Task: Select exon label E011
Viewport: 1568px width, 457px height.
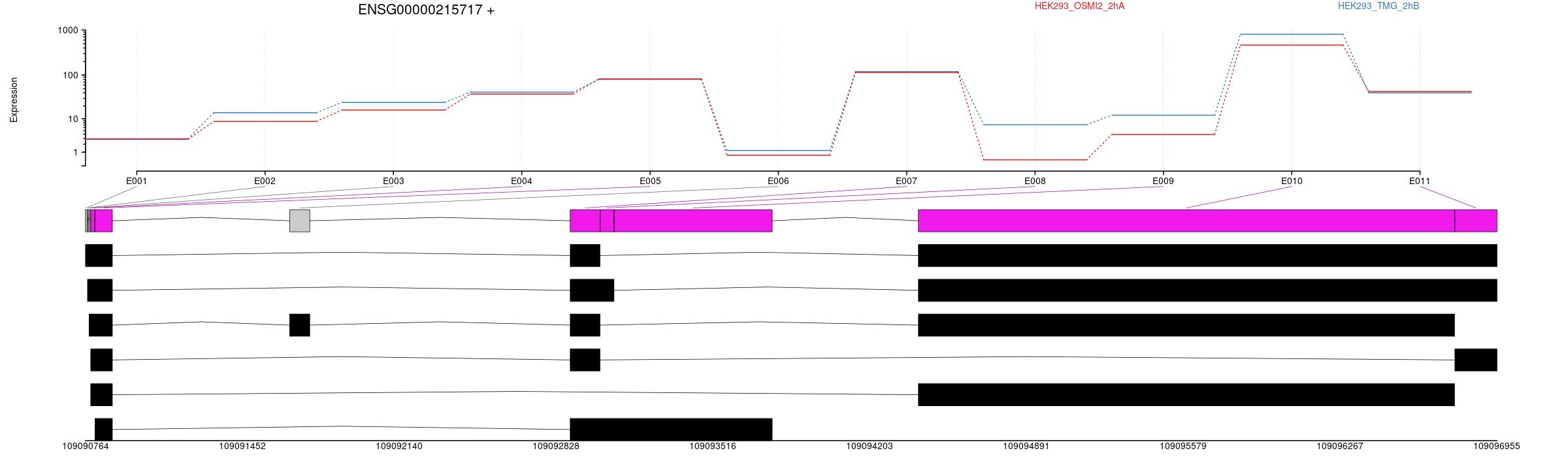Action: pyautogui.click(x=1420, y=181)
